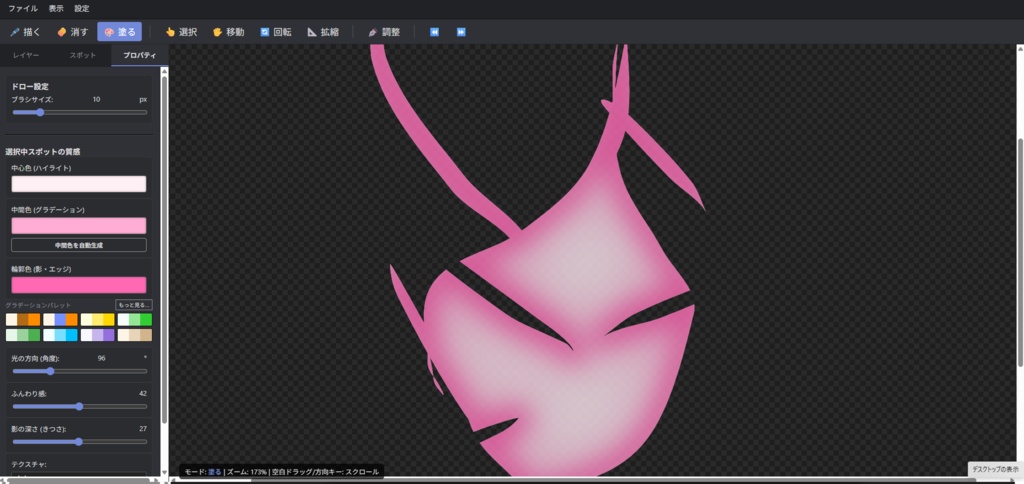Open the 輪郭色 (影・エッジ) color swatch
1024x484 pixels.
click(79, 285)
